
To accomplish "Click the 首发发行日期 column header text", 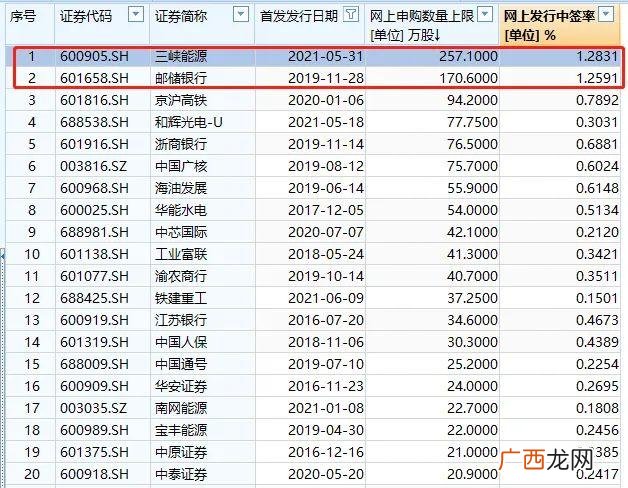I will pos(299,16).
